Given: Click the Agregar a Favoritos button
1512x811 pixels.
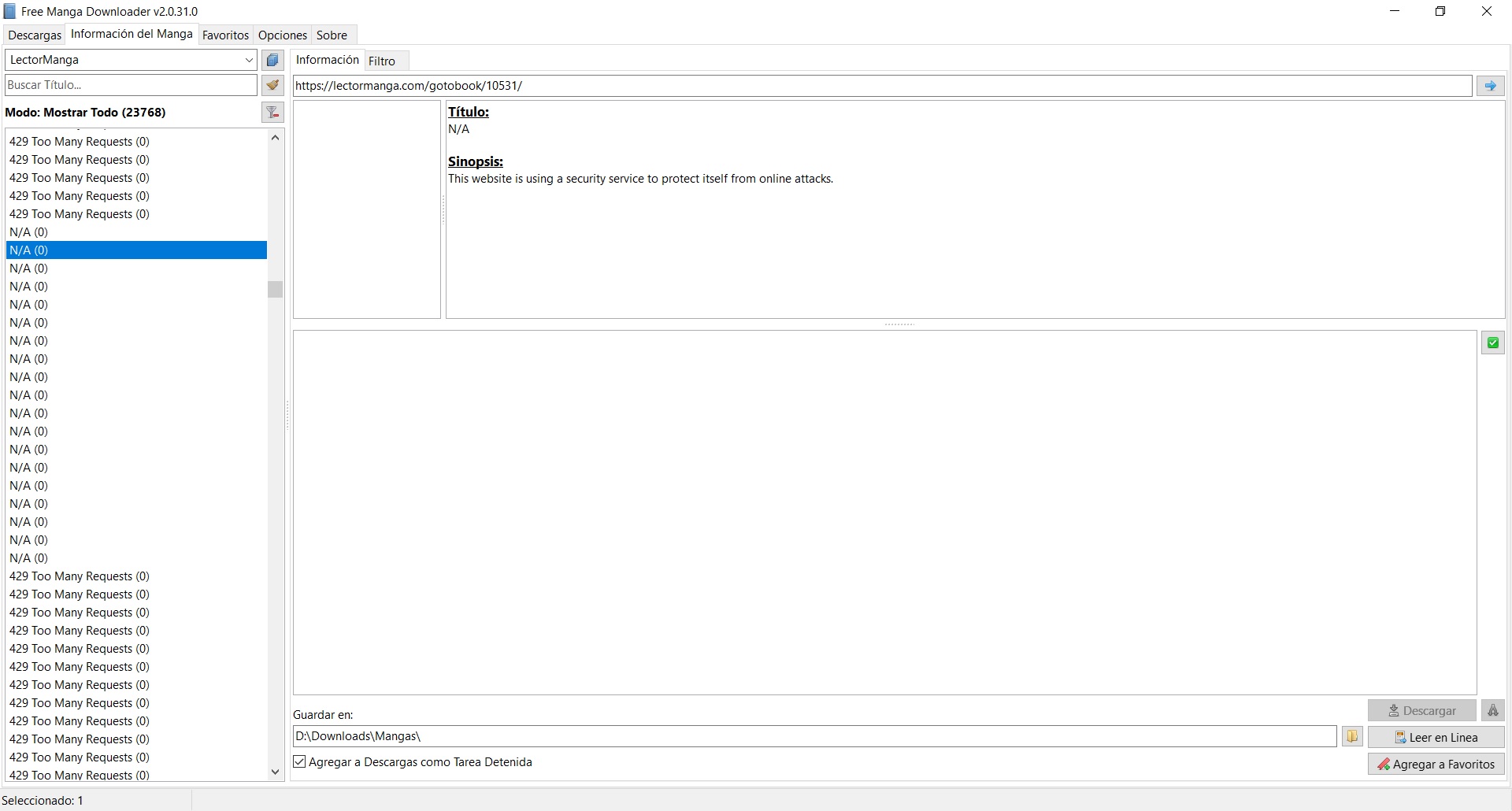Looking at the screenshot, I should coord(1436,764).
